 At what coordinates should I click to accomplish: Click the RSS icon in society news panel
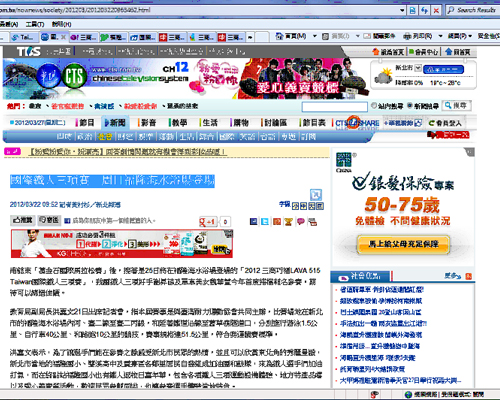469,276
